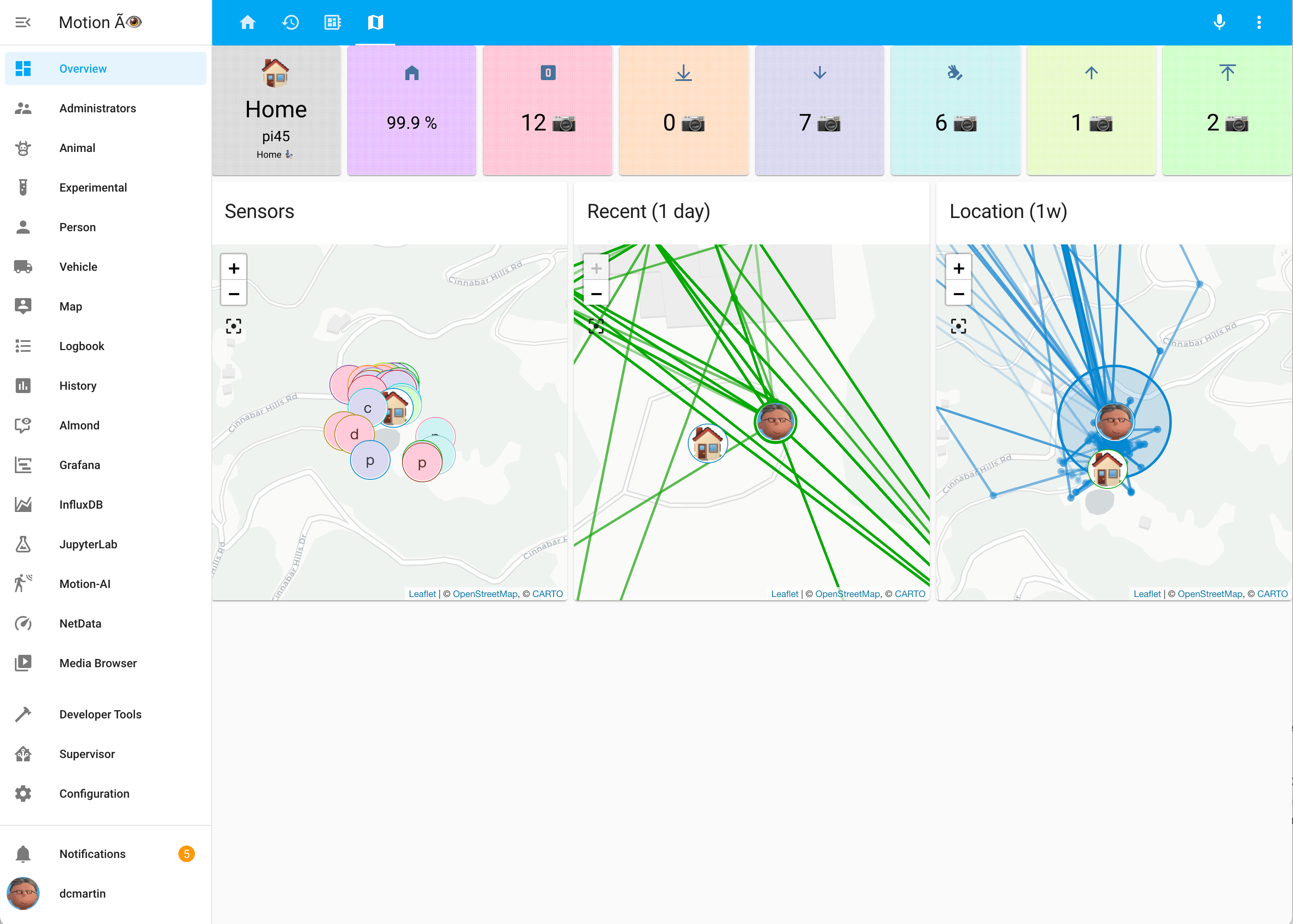Collapse the sidebar with hamburger icon
Image resolution: width=1293 pixels, height=924 pixels.
23,22
